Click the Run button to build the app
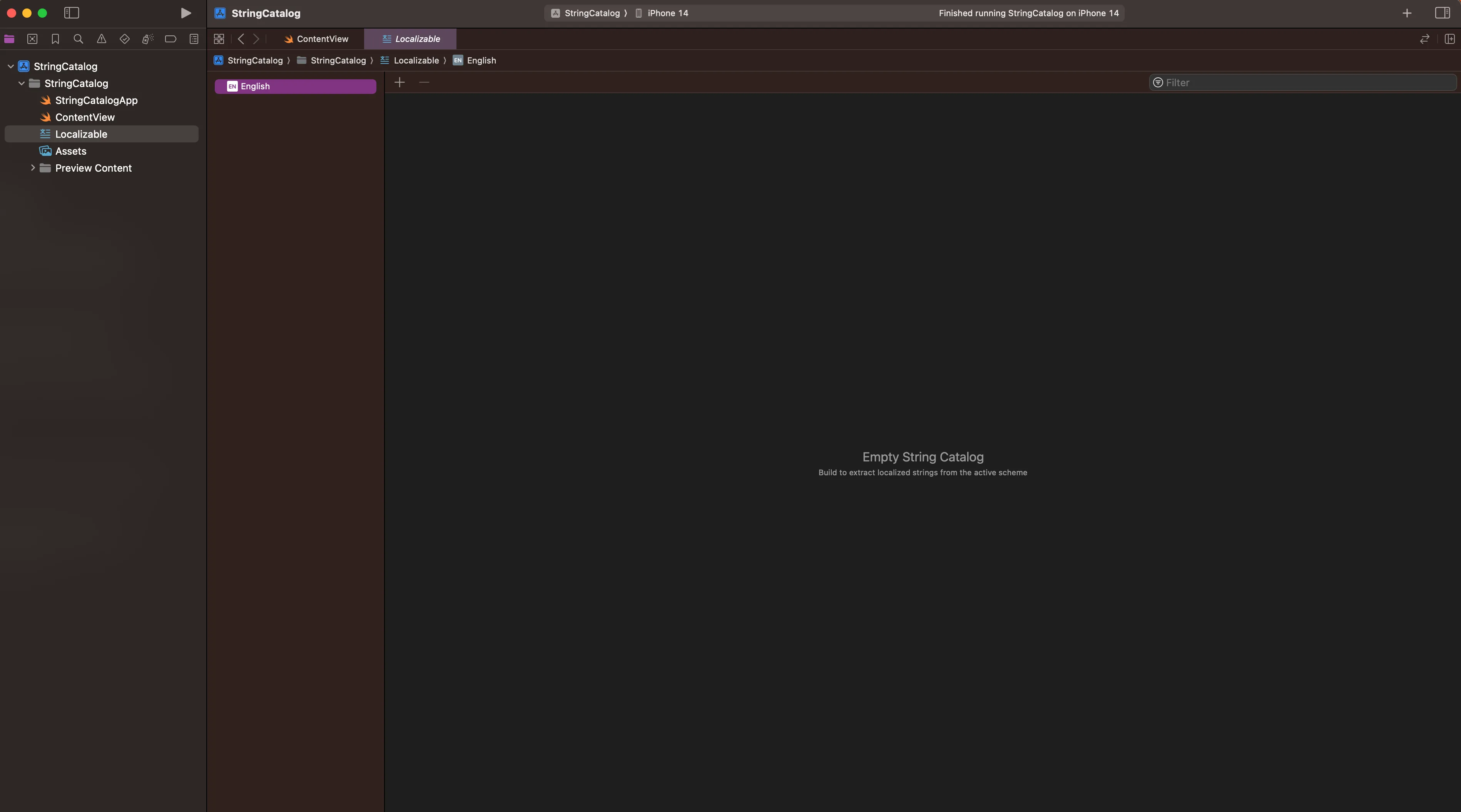Screen dimensions: 1461x812 [186, 12]
